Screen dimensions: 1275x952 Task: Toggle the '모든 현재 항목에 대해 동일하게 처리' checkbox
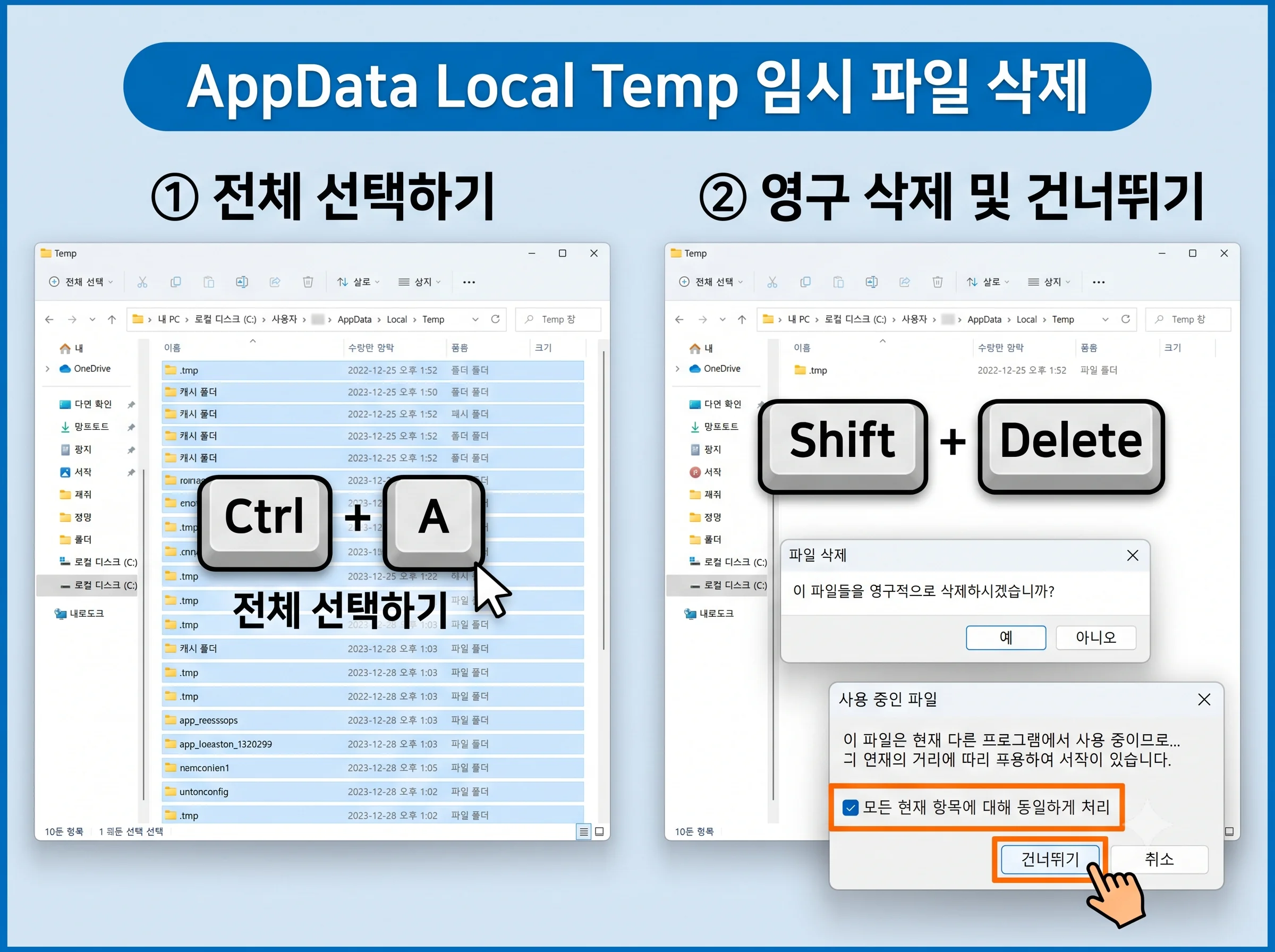pyautogui.click(x=851, y=808)
